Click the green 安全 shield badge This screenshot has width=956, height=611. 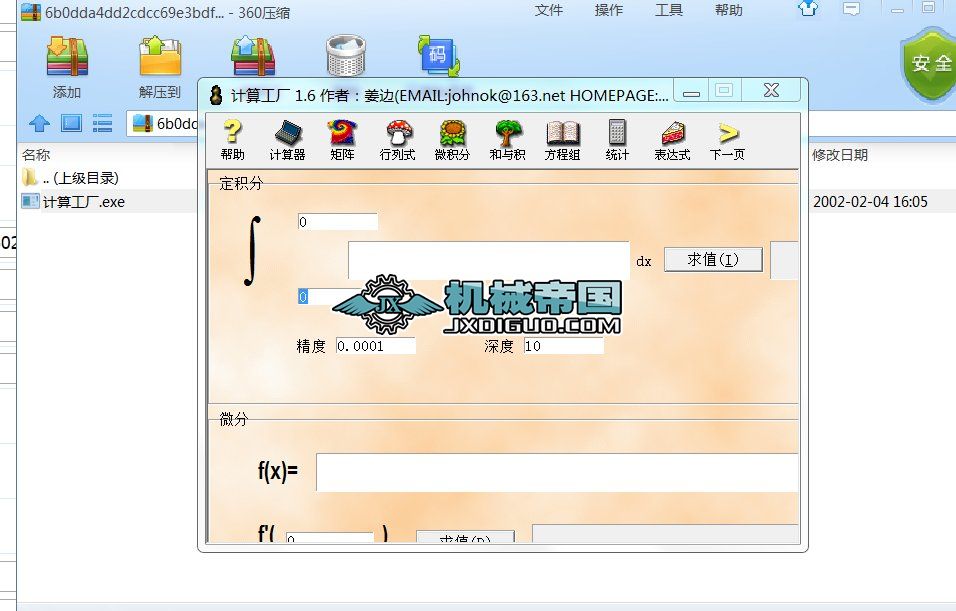pyautogui.click(x=929, y=65)
